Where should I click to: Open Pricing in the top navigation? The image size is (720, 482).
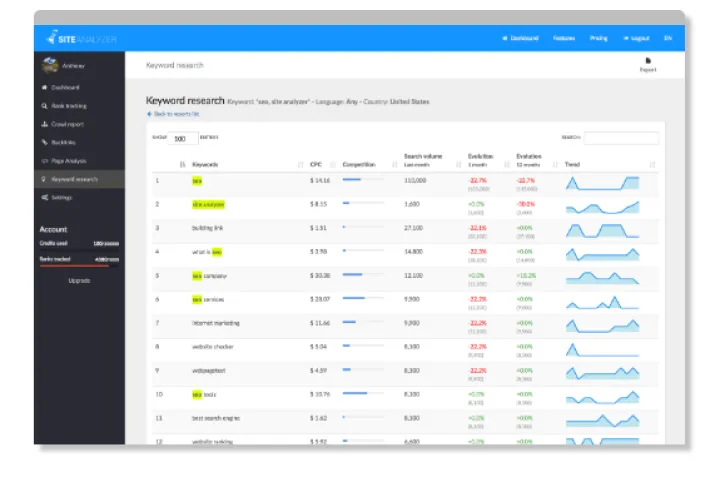click(x=598, y=38)
